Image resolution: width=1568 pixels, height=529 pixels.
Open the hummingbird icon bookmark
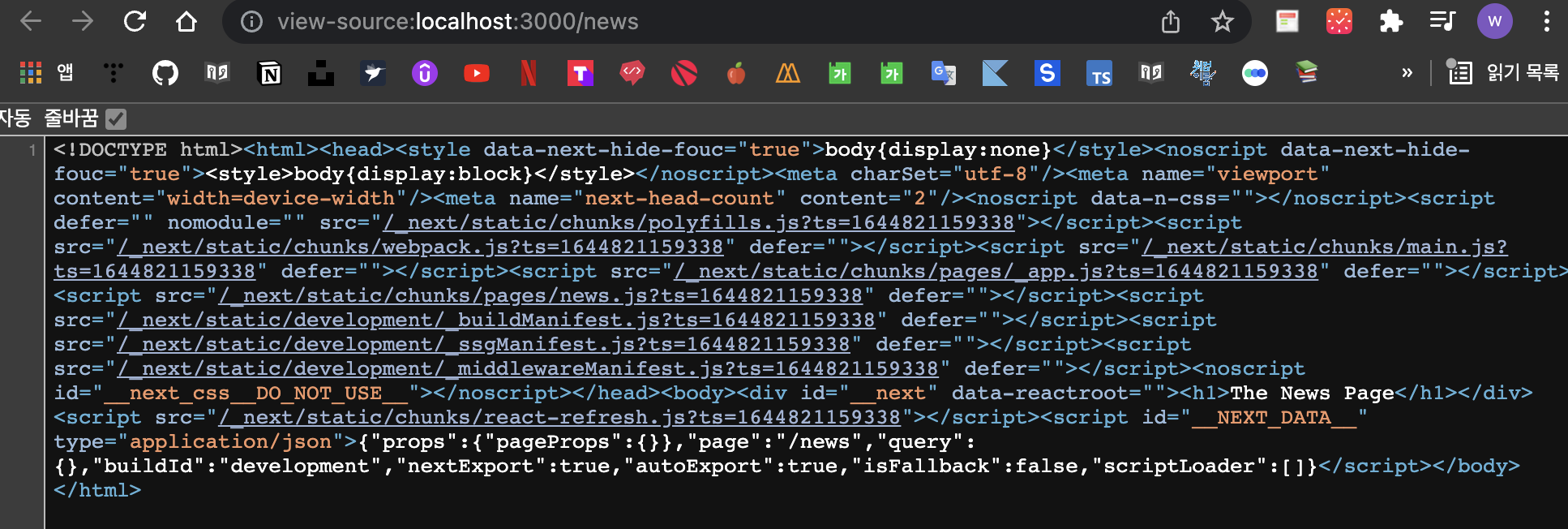(373, 74)
